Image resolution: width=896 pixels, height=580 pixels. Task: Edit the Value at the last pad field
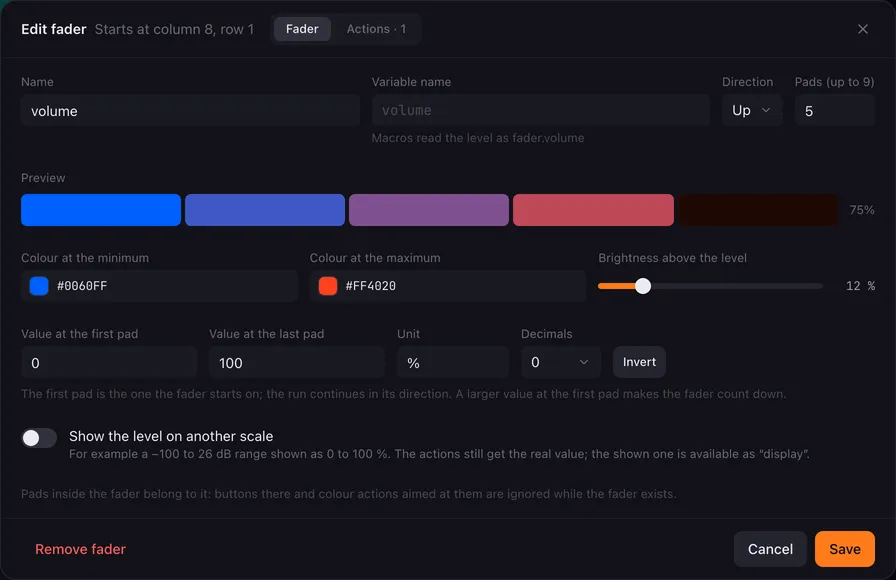click(x=297, y=362)
